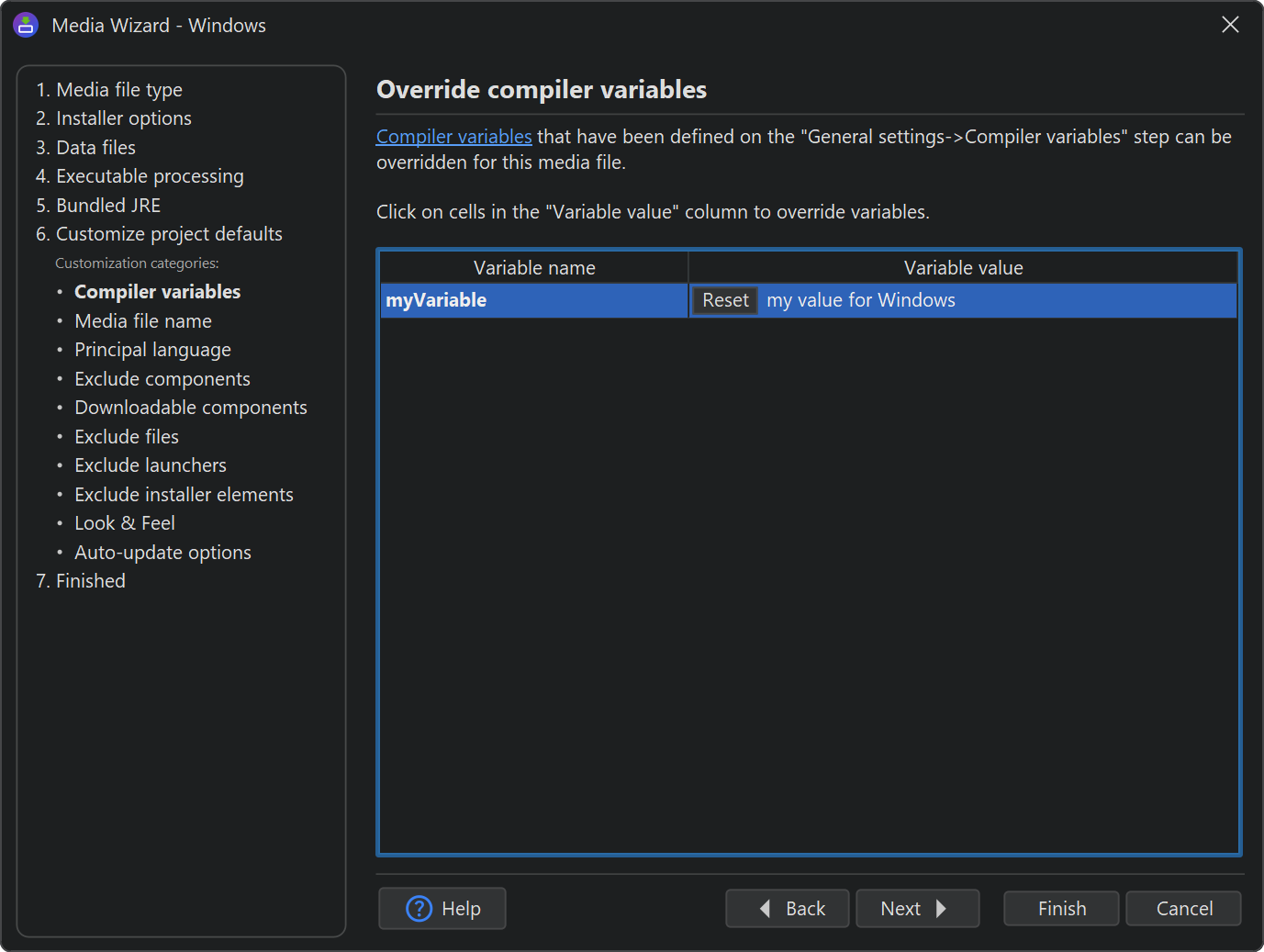Cancel the media wizard
Screen dimensions: 1264x952
click(1184, 909)
